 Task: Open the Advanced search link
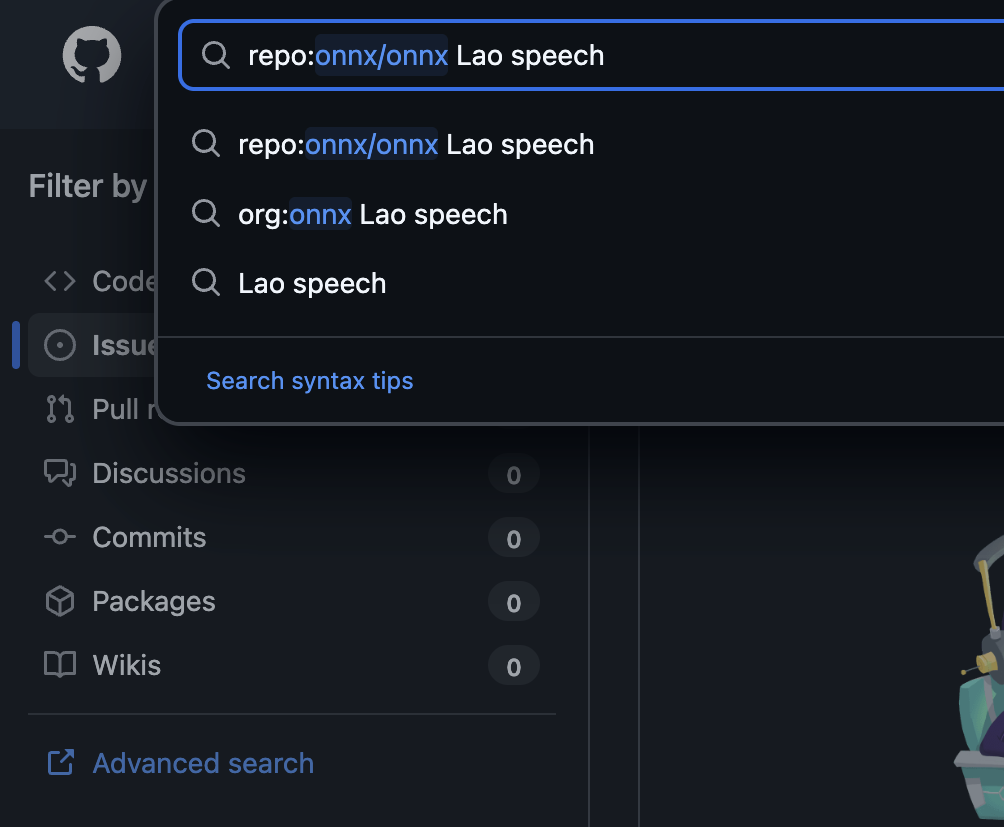point(203,763)
